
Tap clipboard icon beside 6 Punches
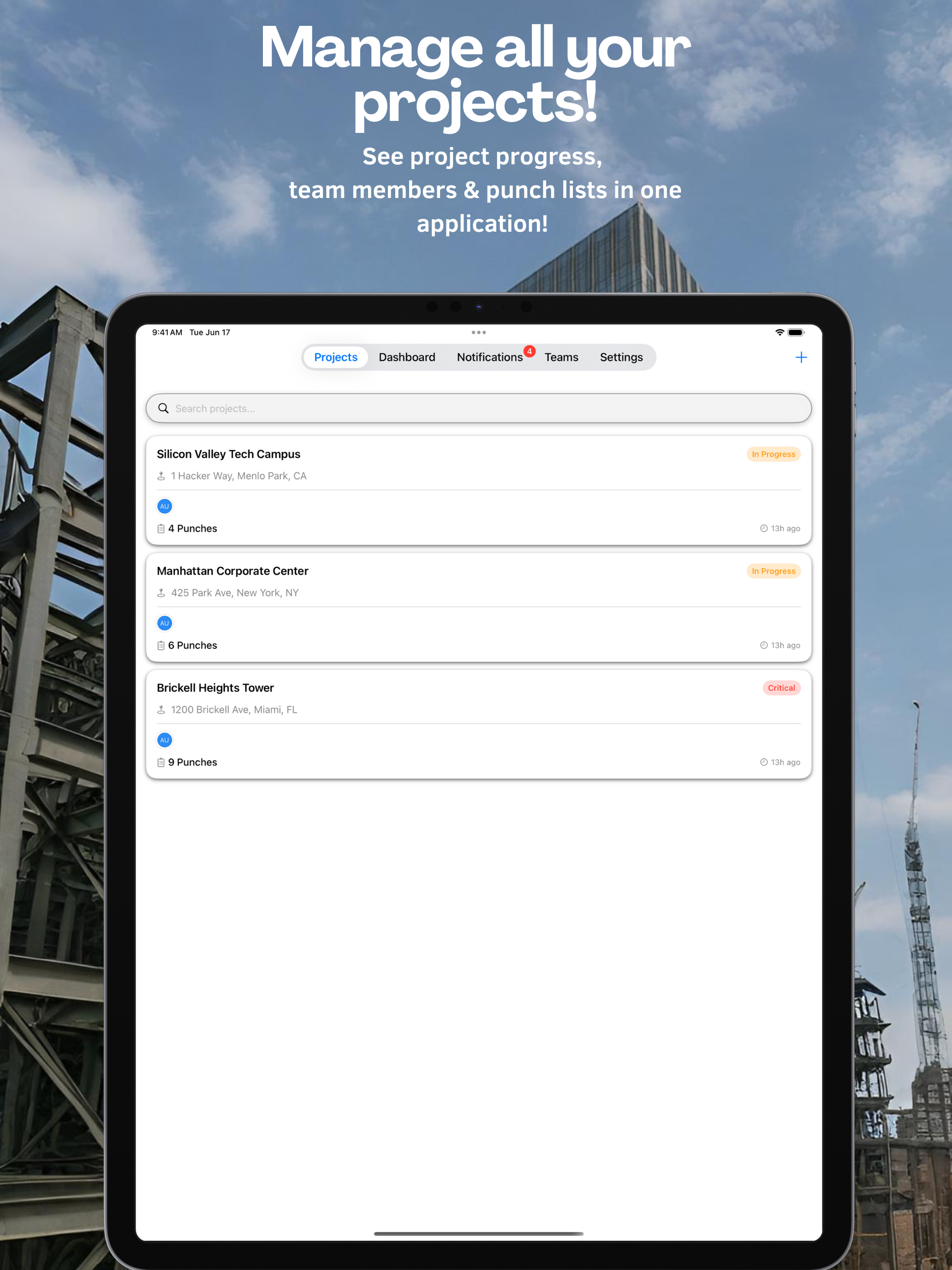(x=161, y=645)
